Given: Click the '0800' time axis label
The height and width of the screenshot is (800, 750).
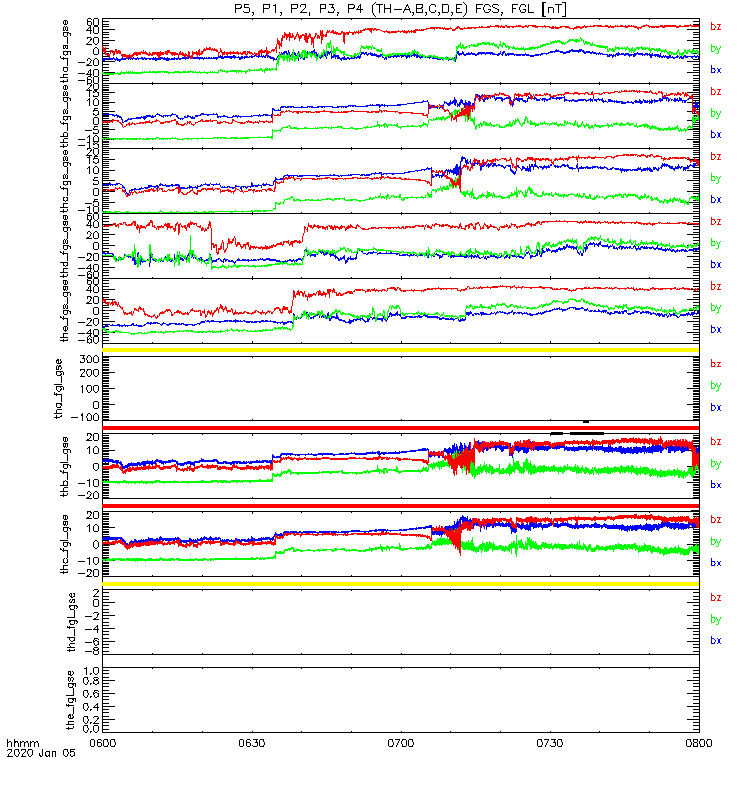Looking at the screenshot, I should click(x=698, y=743).
